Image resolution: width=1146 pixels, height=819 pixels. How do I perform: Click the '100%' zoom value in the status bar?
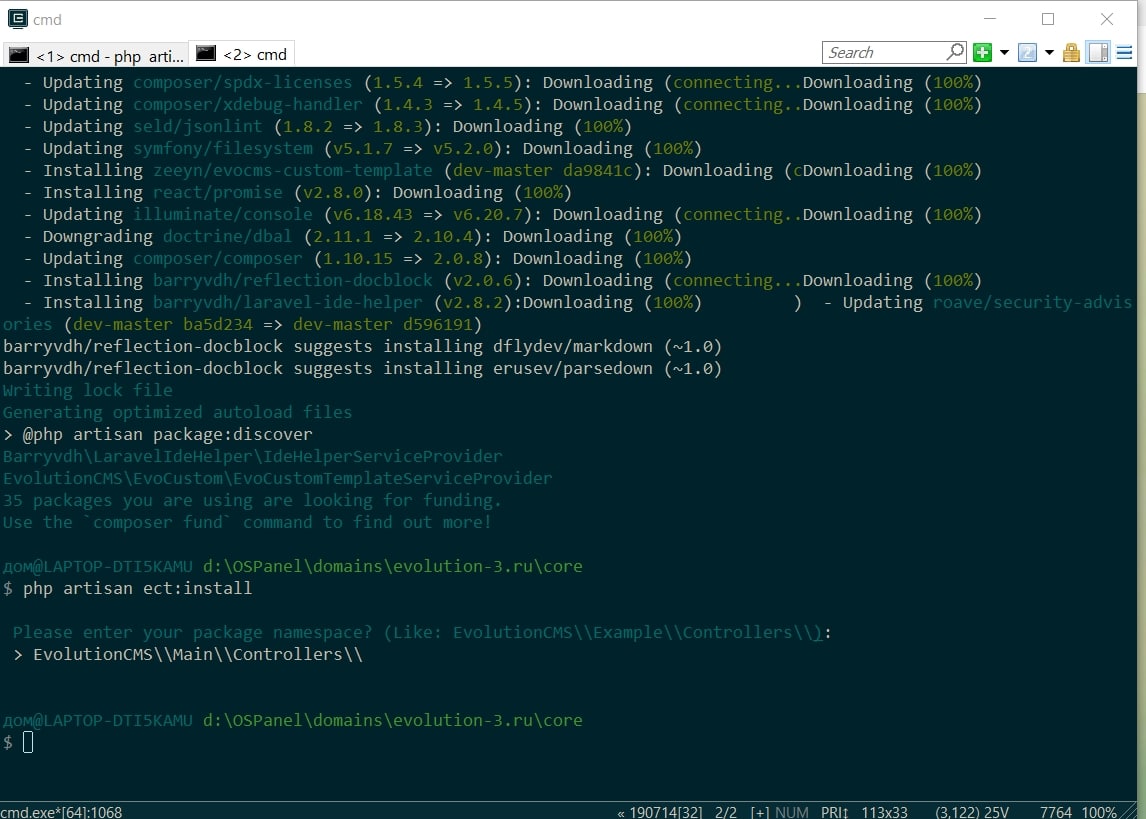click(x=1098, y=812)
